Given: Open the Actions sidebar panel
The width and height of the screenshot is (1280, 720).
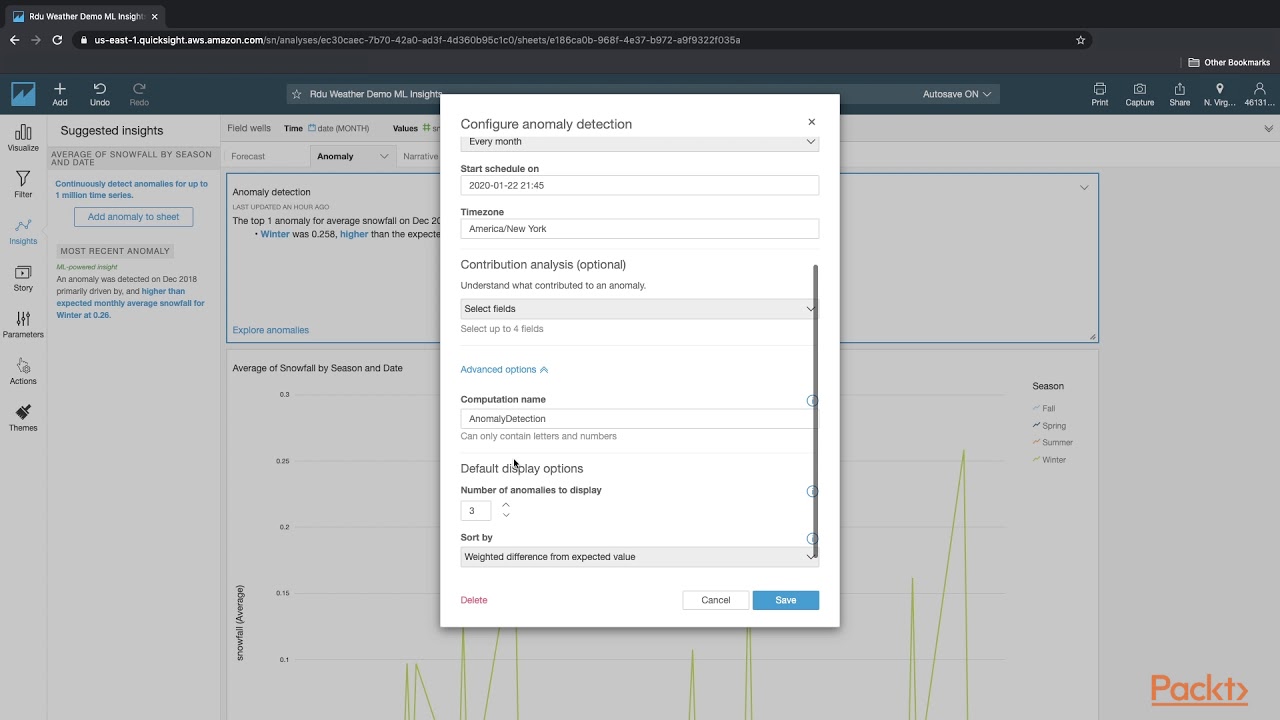Looking at the screenshot, I should [23, 371].
